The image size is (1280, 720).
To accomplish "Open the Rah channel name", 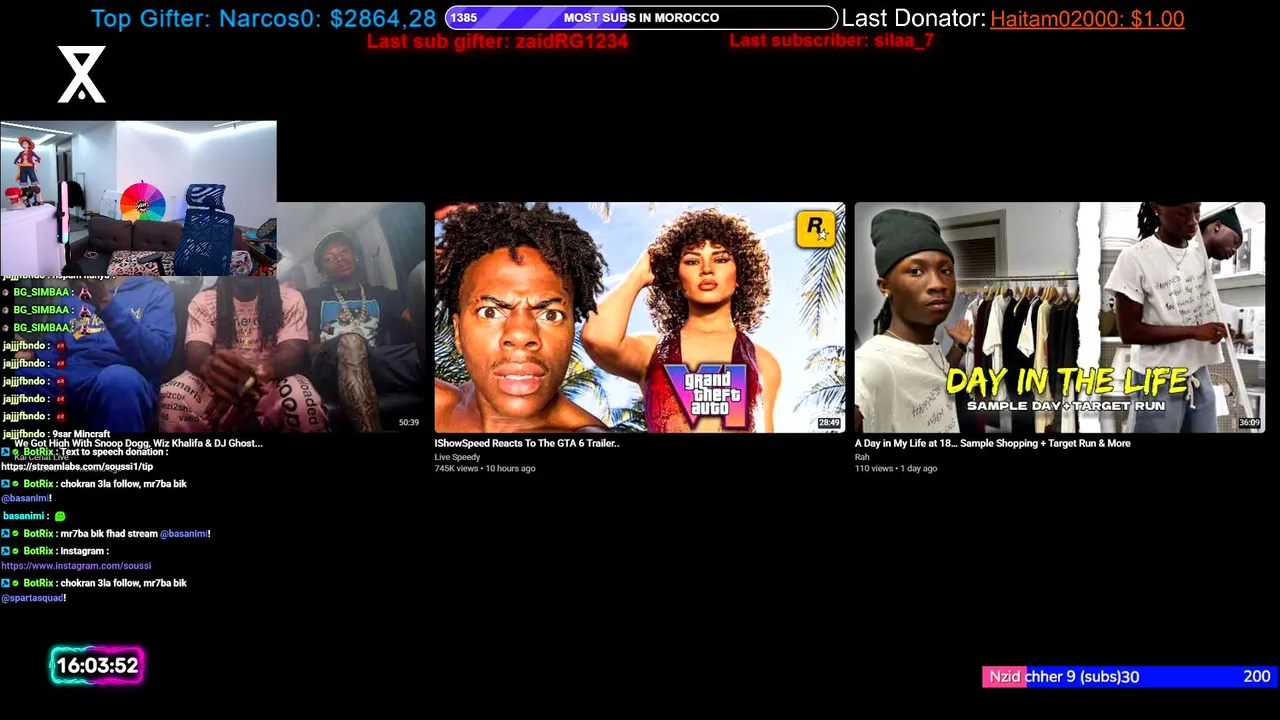I will point(862,457).
